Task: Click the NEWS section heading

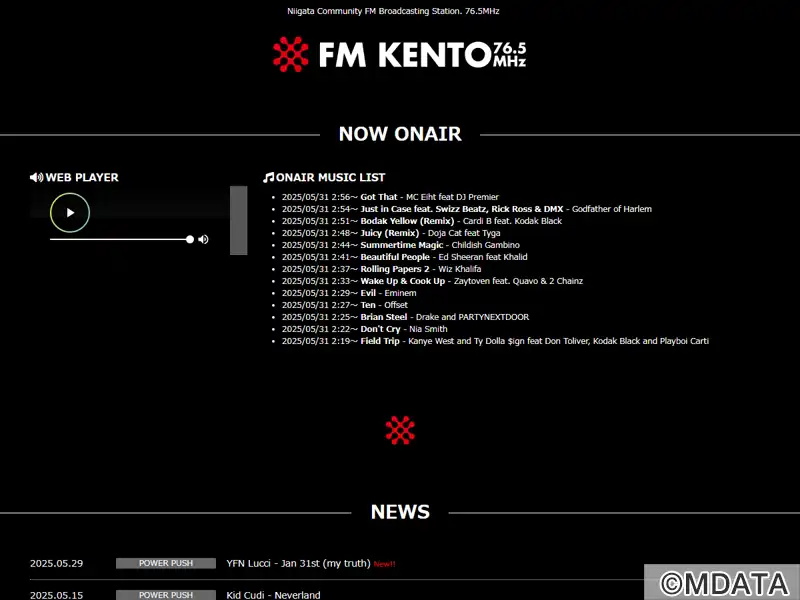Action: [x=400, y=512]
